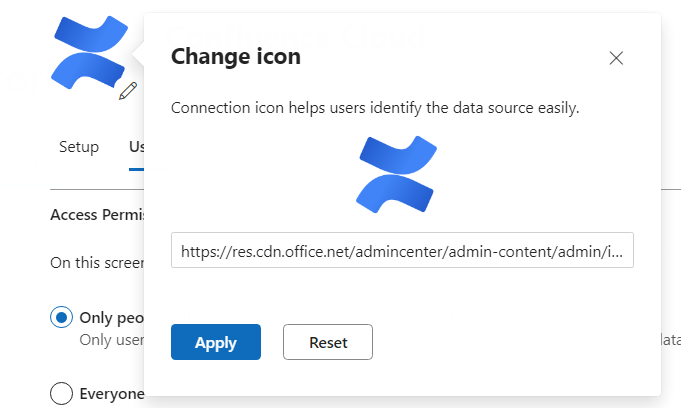This screenshot has height=408, width=681.
Task: Click the 'Only people' option label text
Action: (x=111, y=318)
